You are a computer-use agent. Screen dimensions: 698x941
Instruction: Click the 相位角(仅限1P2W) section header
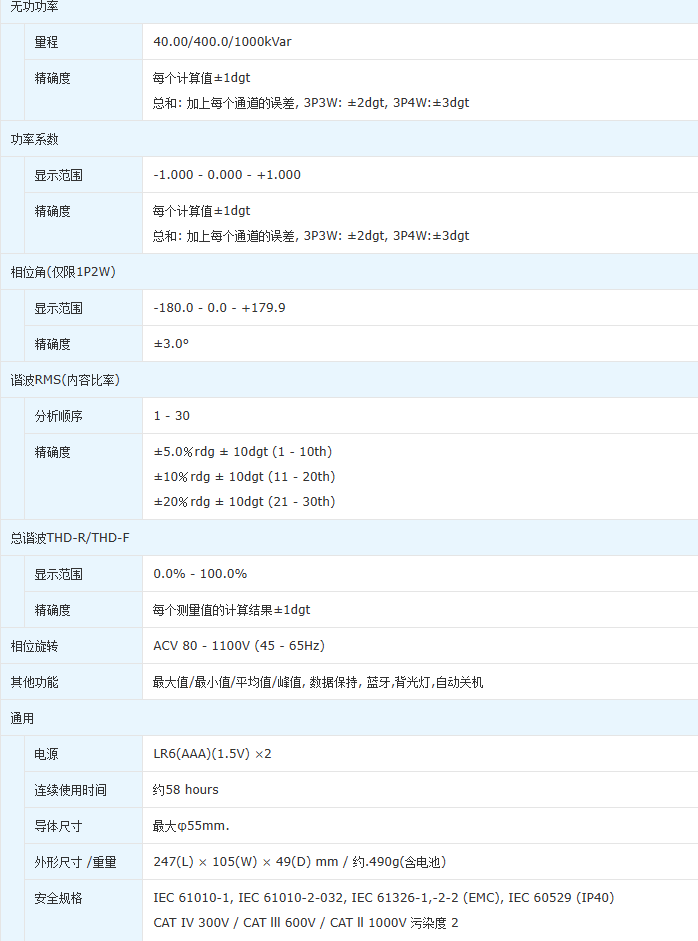(63, 272)
